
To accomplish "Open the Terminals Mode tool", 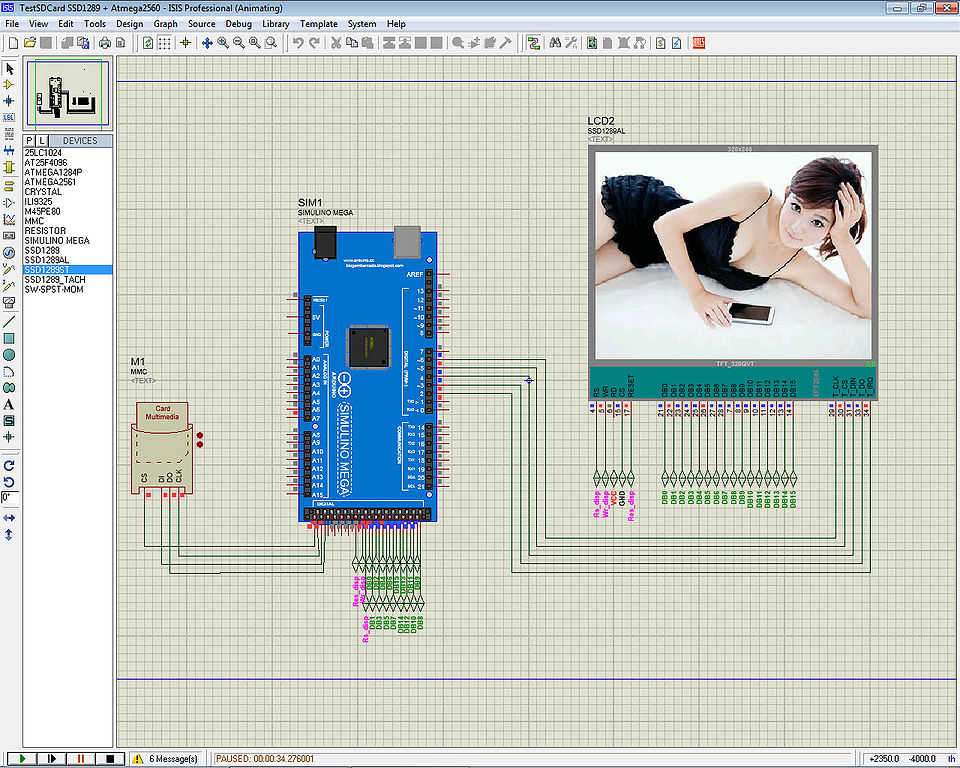I will tap(9, 186).
